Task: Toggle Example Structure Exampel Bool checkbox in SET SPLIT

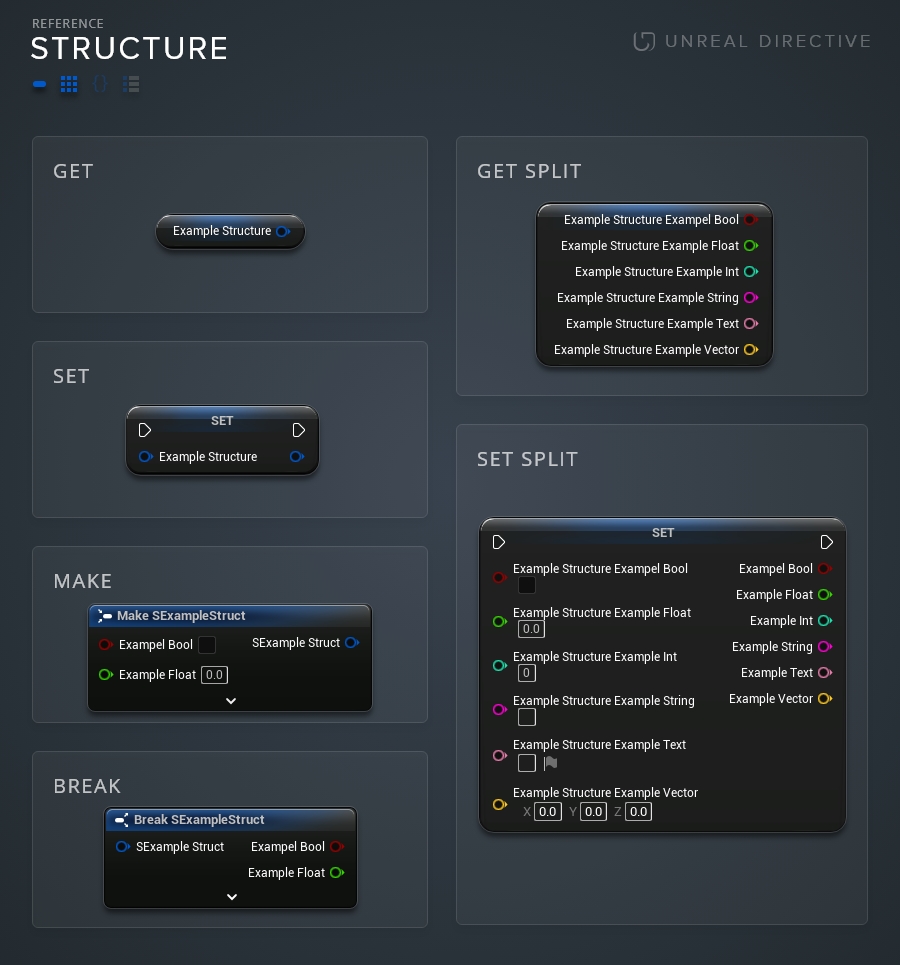Action: [527, 585]
